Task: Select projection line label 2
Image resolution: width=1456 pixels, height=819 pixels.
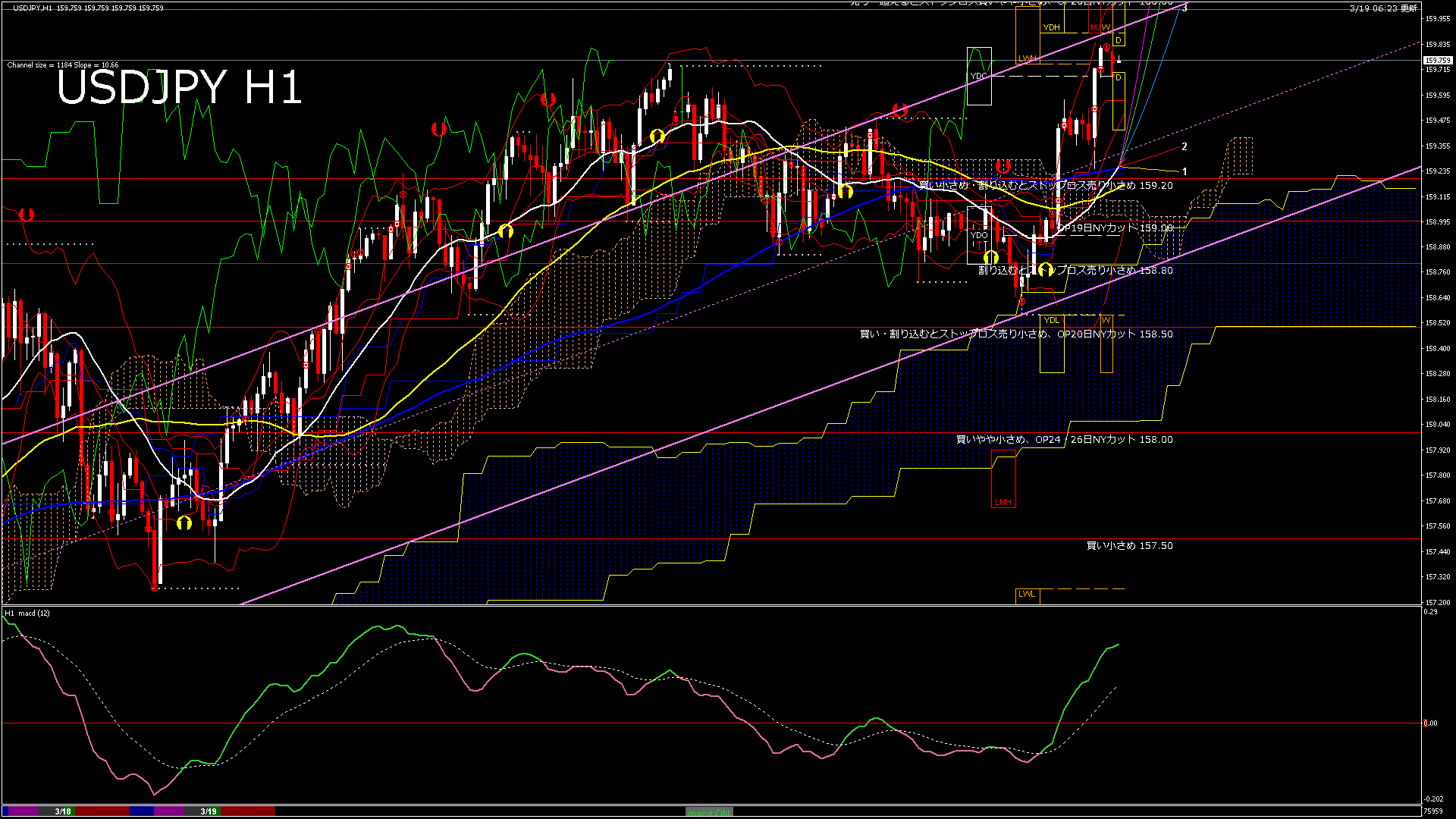Action: tap(1185, 147)
